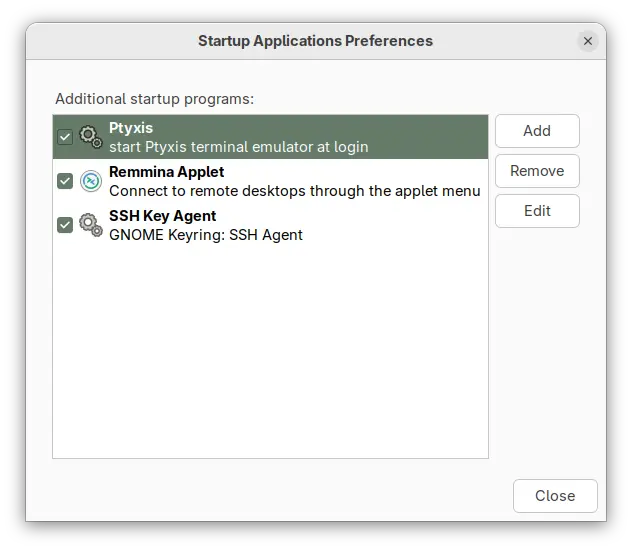The height and width of the screenshot is (550, 632).
Task: Select the SSH Key Agent entry name
Action: (x=162, y=216)
